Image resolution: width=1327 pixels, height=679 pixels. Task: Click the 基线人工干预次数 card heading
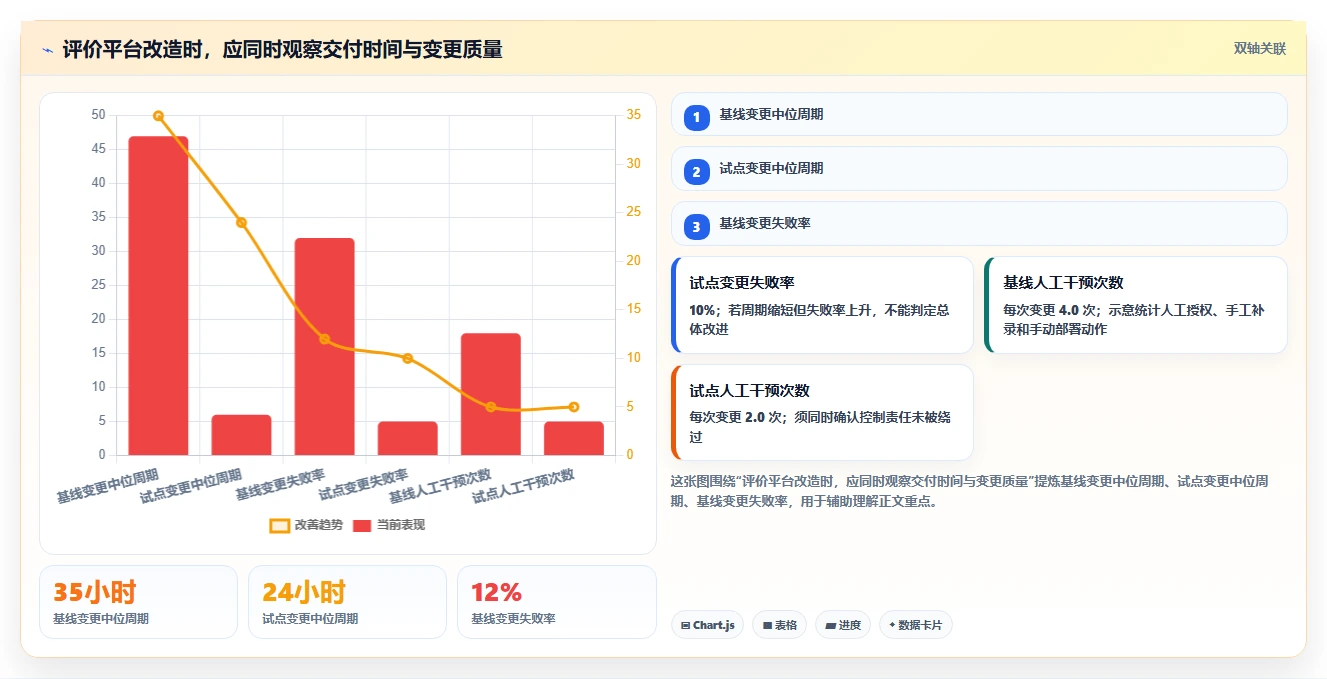pyautogui.click(x=1064, y=283)
